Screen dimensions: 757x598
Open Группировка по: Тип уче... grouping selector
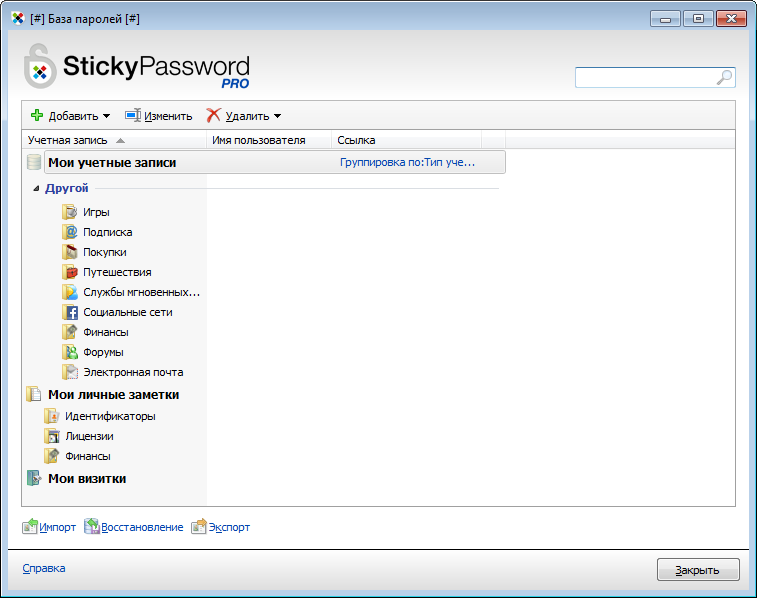coord(407,162)
